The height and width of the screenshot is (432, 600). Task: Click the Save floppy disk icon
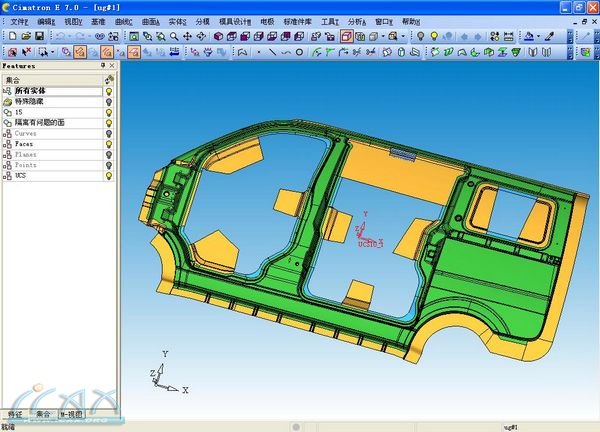point(39,36)
